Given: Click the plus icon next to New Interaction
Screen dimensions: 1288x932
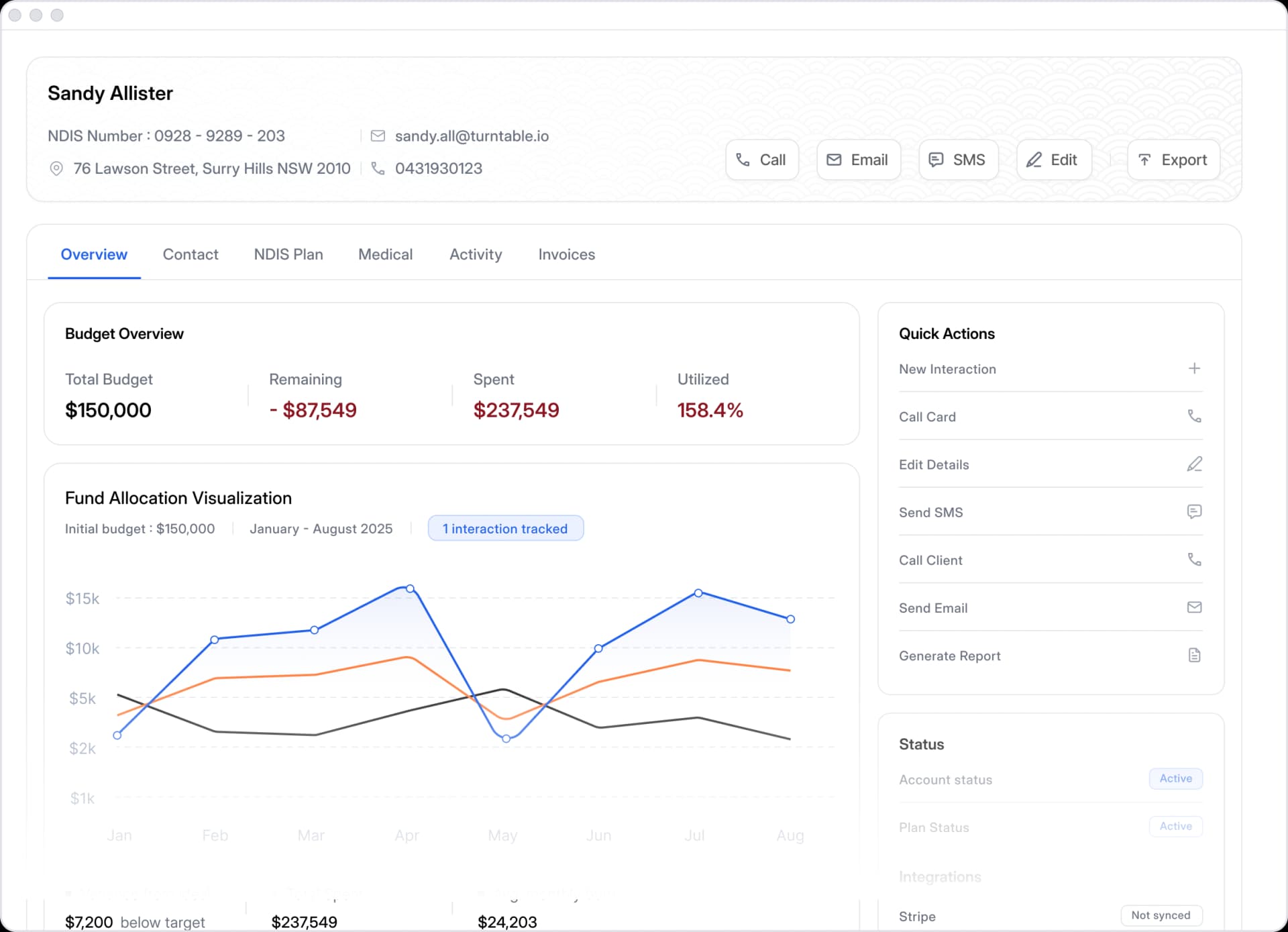Looking at the screenshot, I should click(1194, 368).
